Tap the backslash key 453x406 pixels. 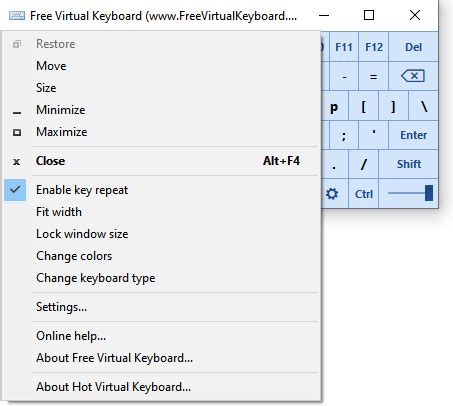pos(423,106)
